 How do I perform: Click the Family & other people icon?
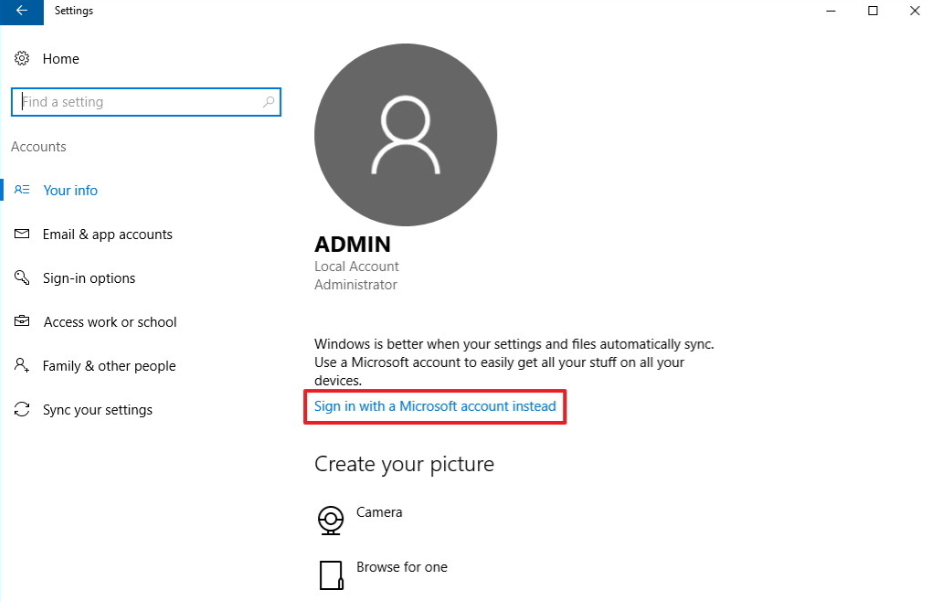point(22,366)
